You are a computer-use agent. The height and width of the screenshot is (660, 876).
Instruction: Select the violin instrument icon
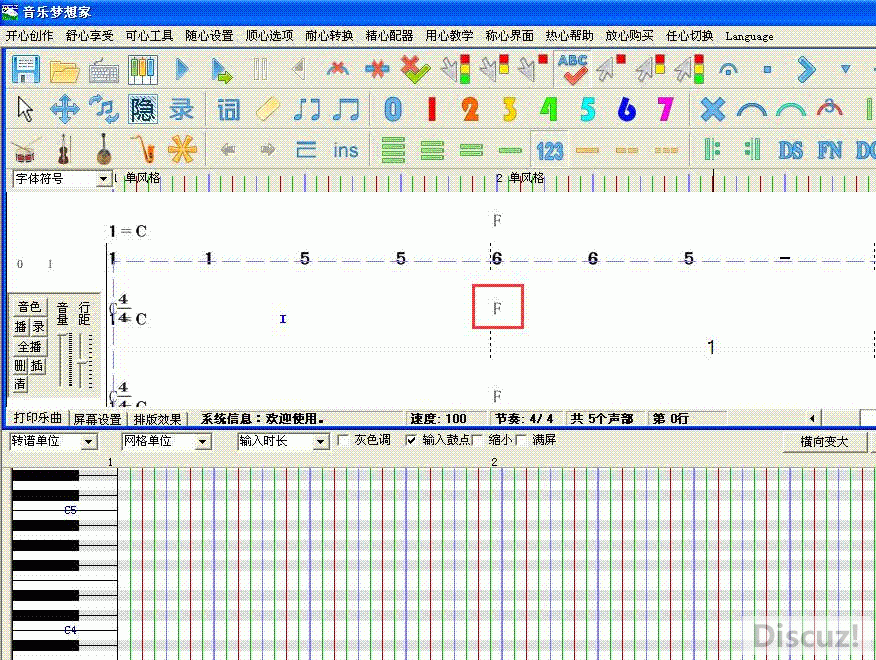coord(64,150)
